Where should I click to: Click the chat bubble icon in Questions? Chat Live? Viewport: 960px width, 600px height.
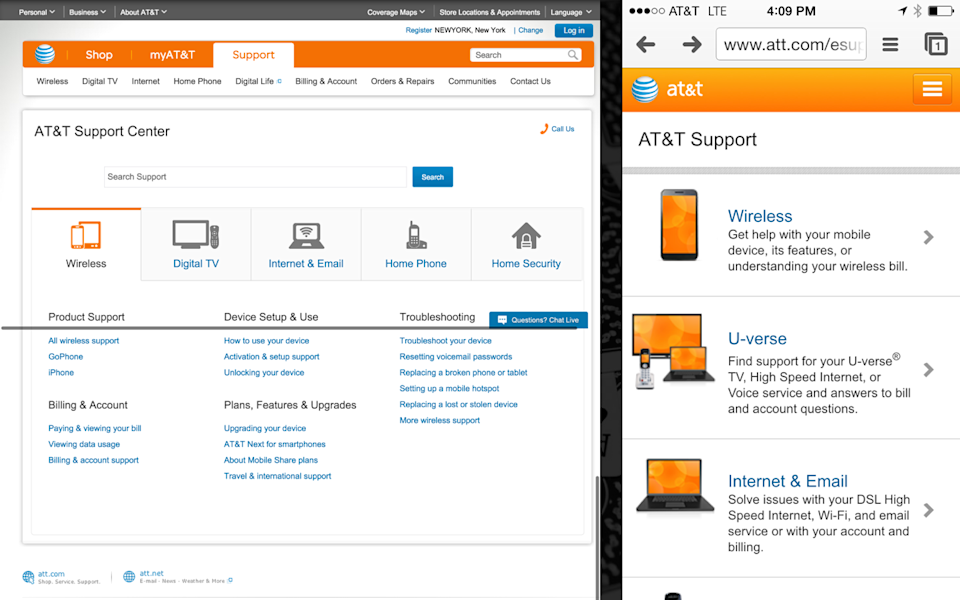point(502,320)
